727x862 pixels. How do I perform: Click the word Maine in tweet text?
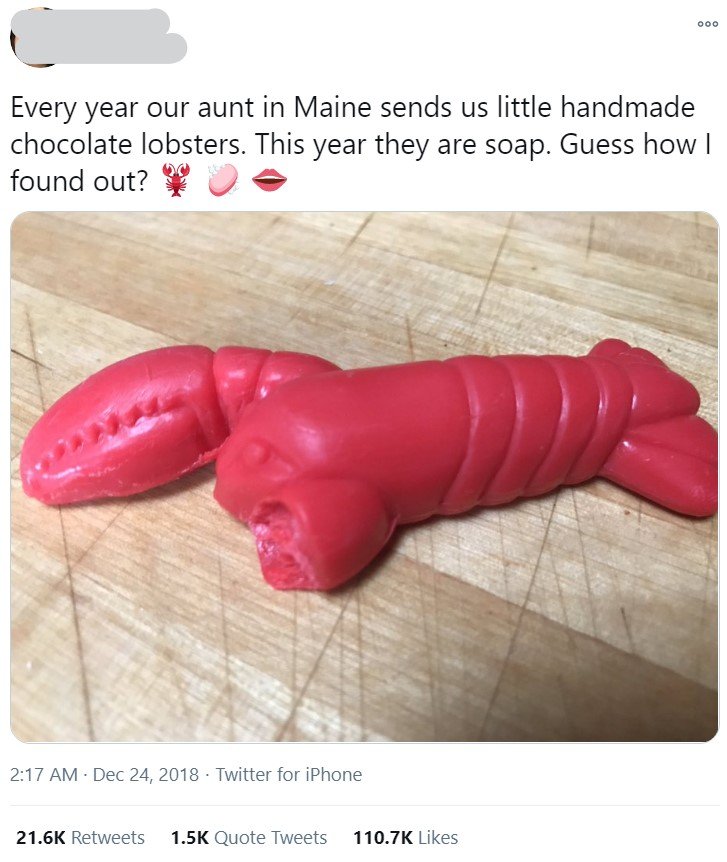(x=332, y=107)
